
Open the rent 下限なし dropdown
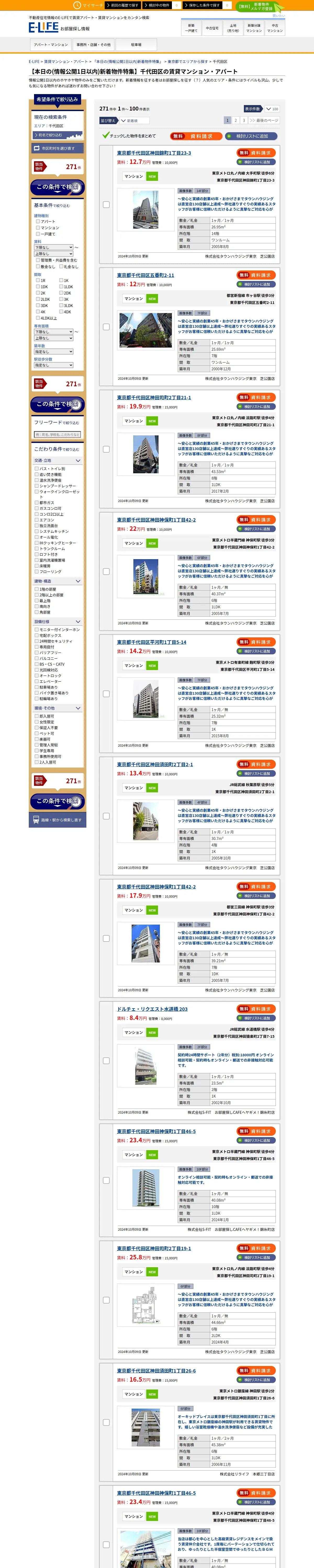click(54, 247)
